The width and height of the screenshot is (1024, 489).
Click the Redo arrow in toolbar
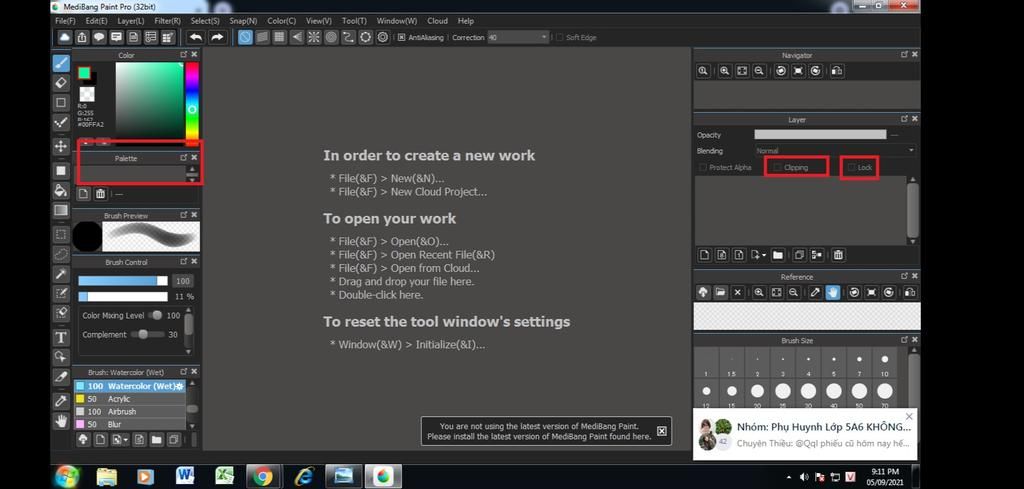pyautogui.click(x=217, y=37)
